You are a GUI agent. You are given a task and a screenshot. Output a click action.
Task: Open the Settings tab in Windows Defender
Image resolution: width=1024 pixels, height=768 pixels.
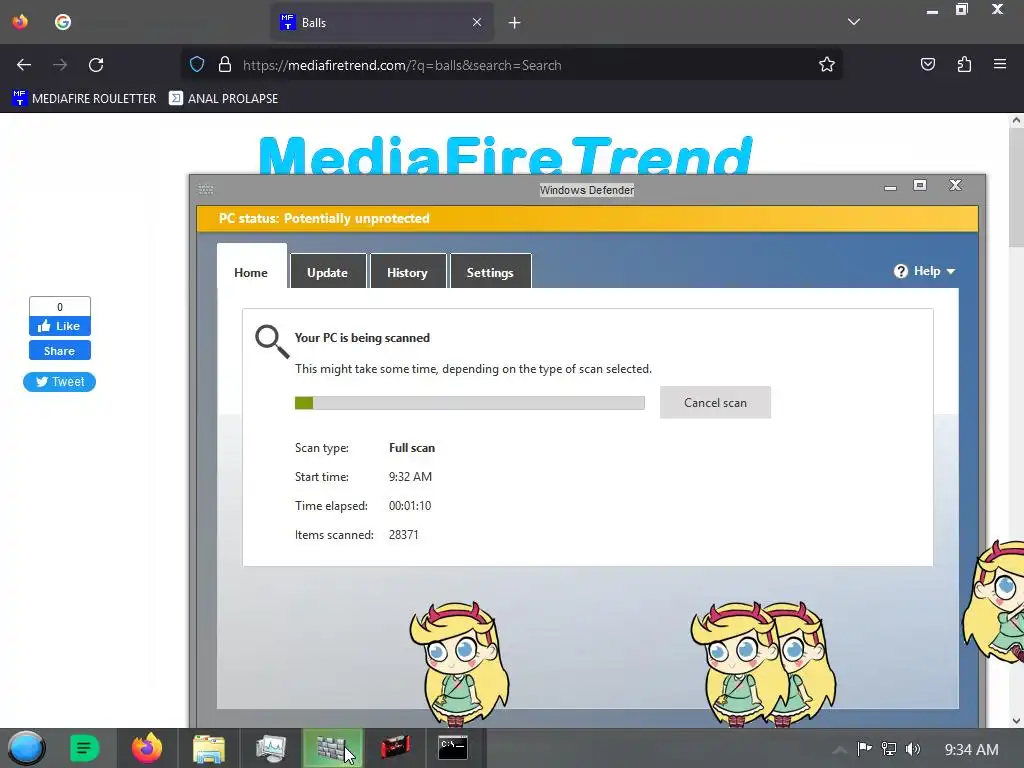490,272
